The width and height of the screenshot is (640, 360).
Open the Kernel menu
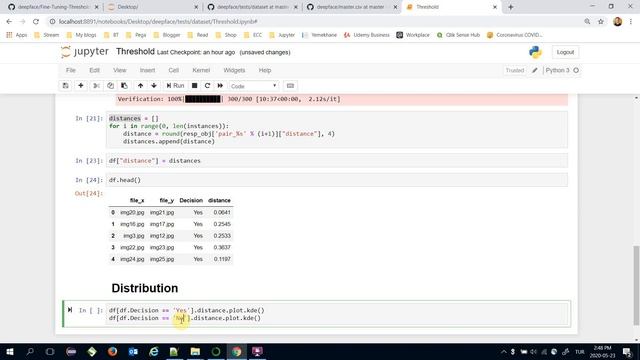click(201, 70)
